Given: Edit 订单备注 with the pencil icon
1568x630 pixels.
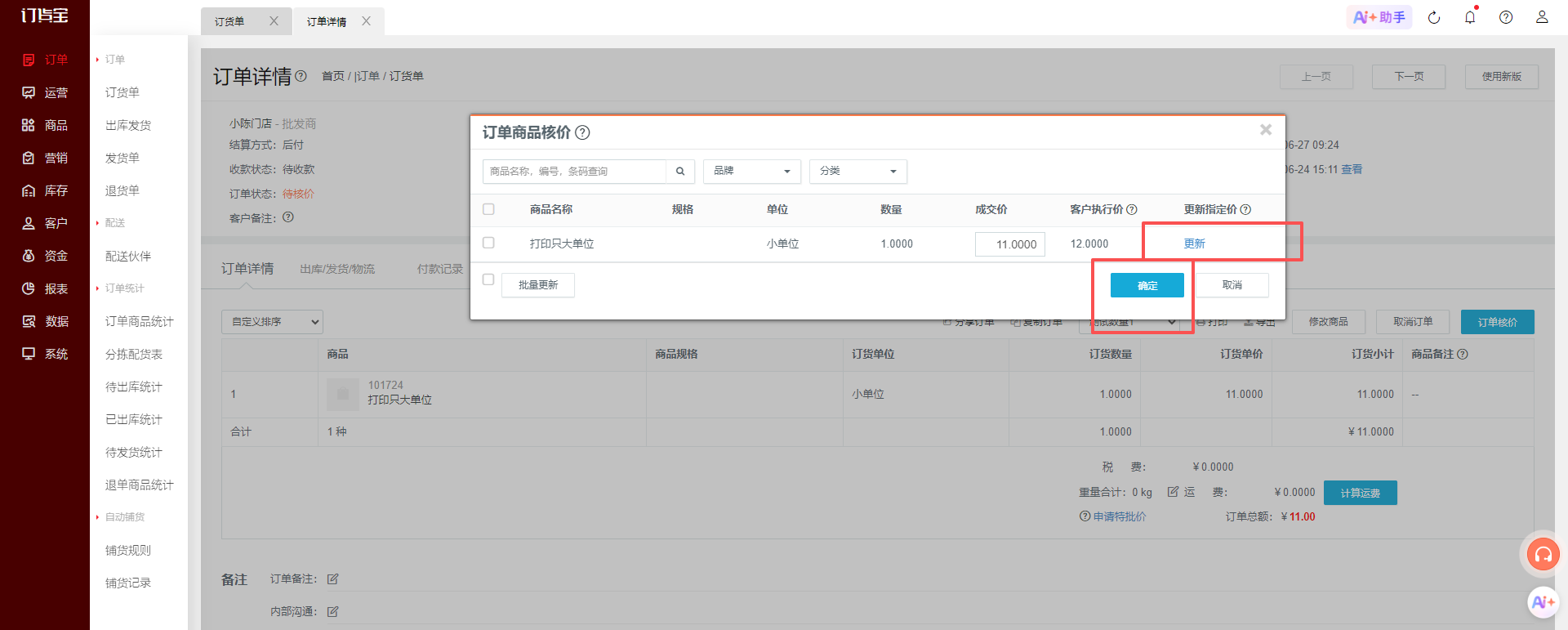Looking at the screenshot, I should [332, 579].
